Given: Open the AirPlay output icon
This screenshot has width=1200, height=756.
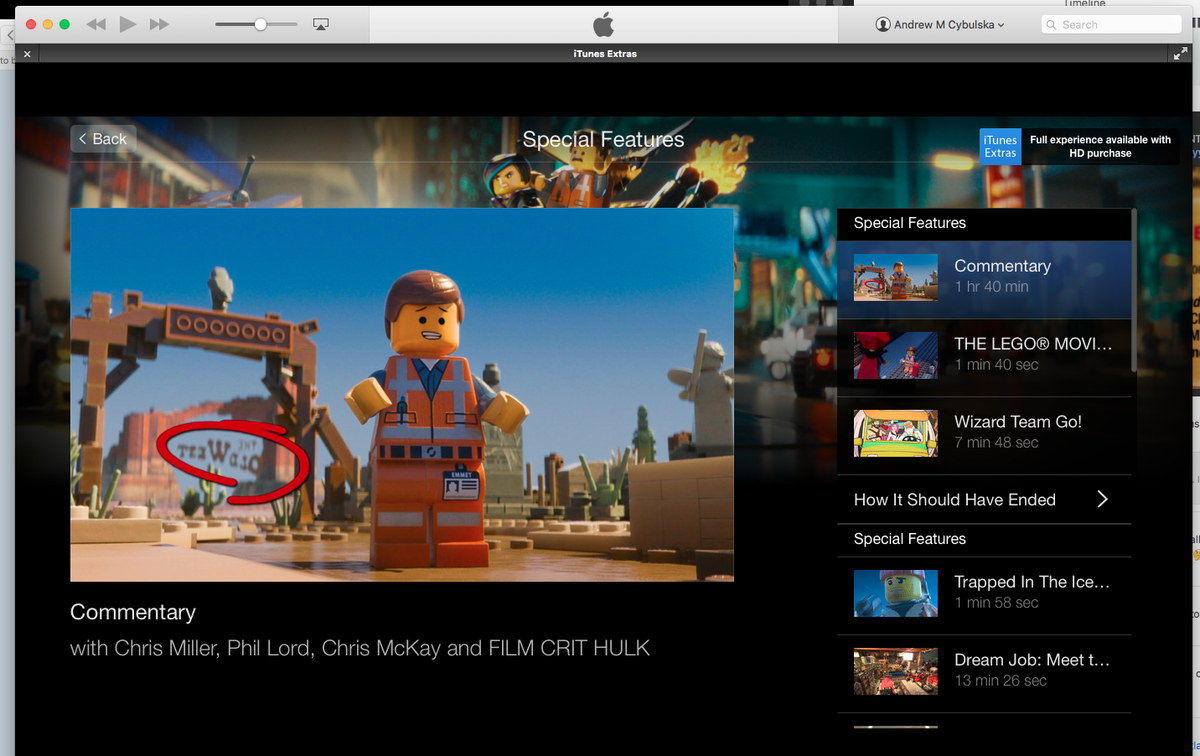Looking at the screenshot, I should click(x=321, y=24).
